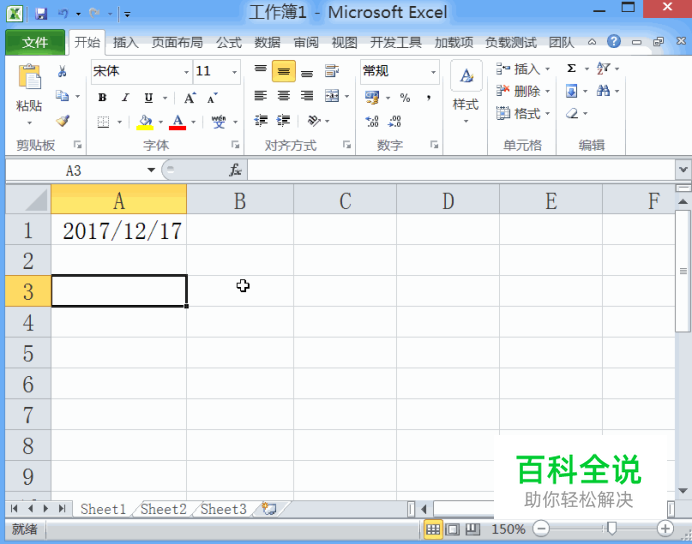
Task: Select the Format Painter brush
Action: tap(63, 120)
